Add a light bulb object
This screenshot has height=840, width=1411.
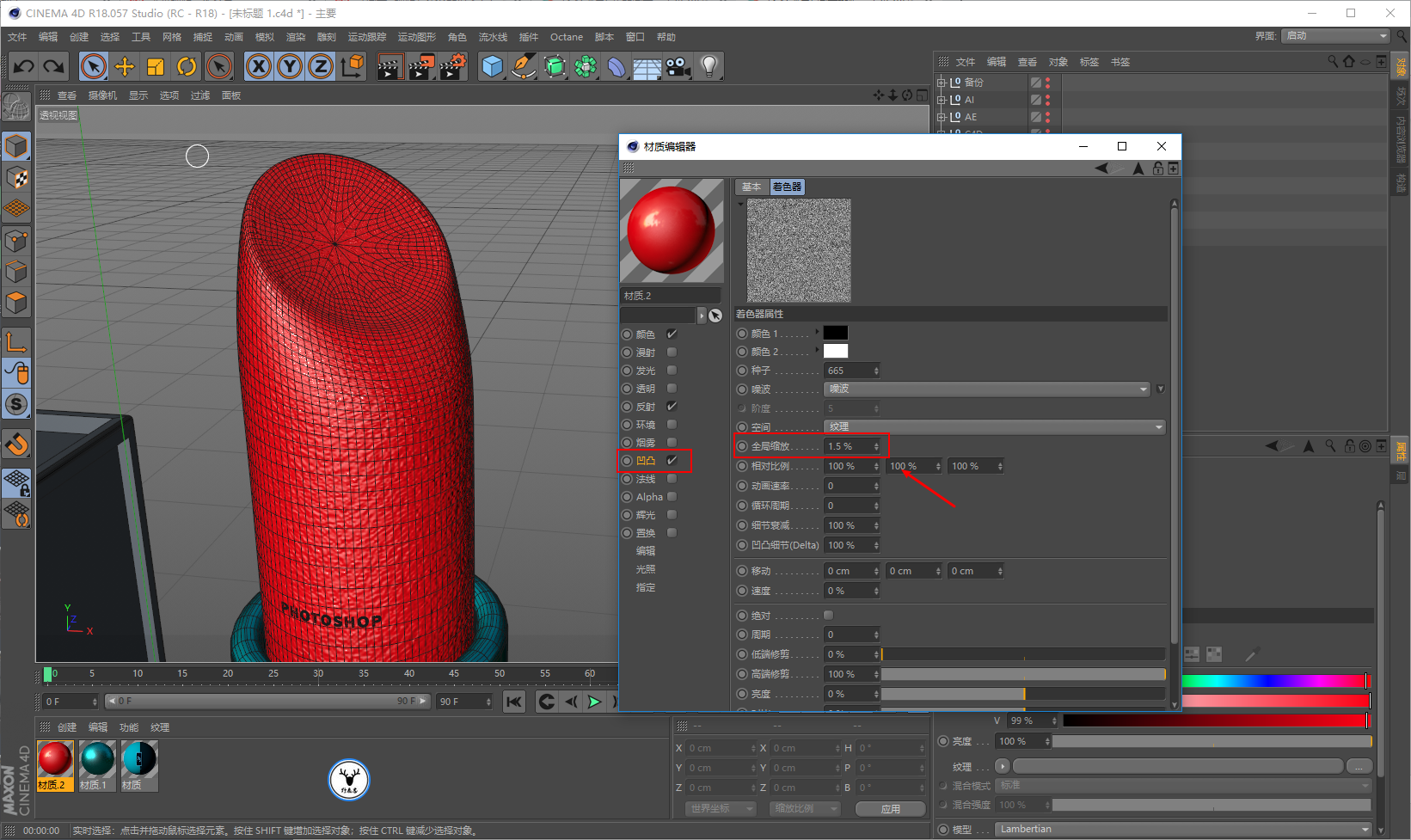pos(709,66)
